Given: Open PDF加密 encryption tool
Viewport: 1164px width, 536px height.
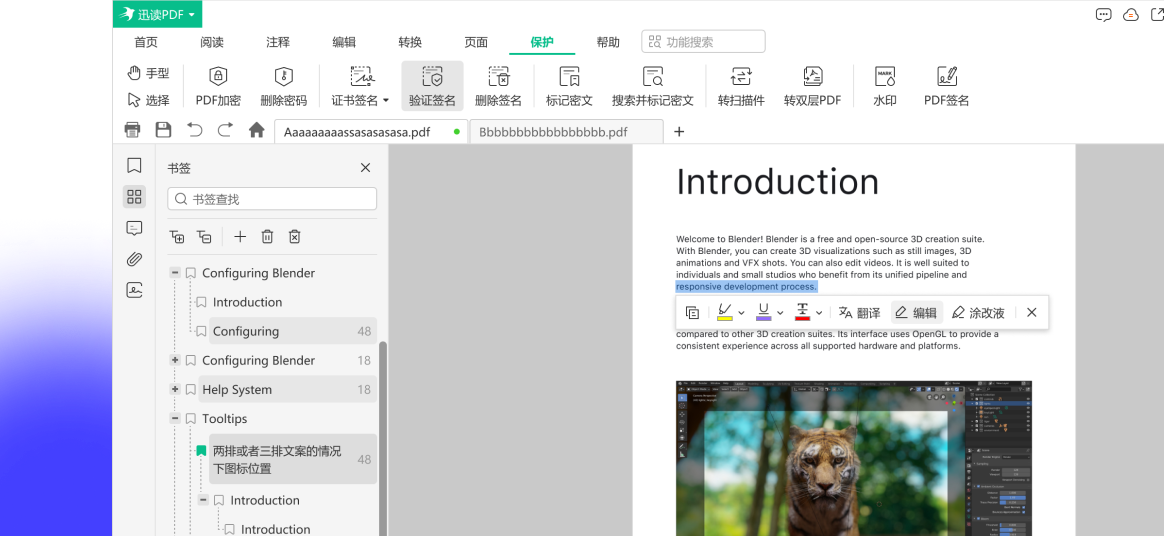Looking at the screenshot, I should [x=218, y=86].
